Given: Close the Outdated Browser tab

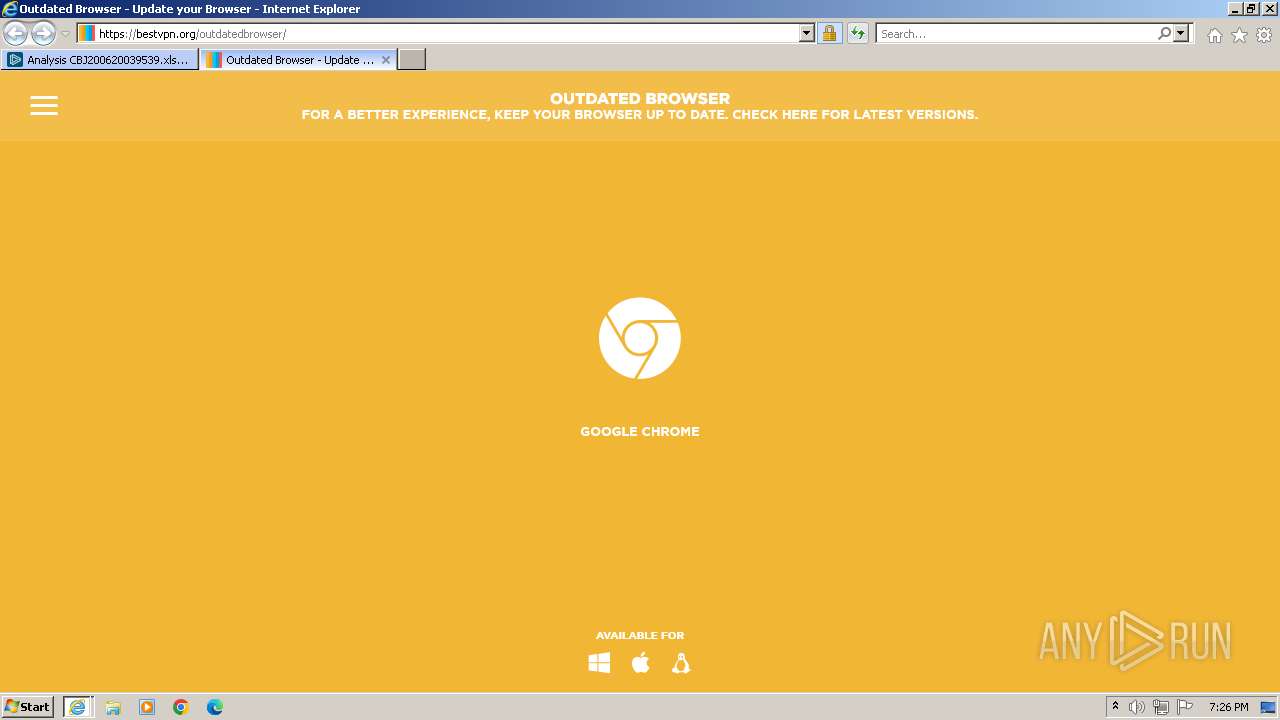Looking at the screenshot, I should 386,60.
